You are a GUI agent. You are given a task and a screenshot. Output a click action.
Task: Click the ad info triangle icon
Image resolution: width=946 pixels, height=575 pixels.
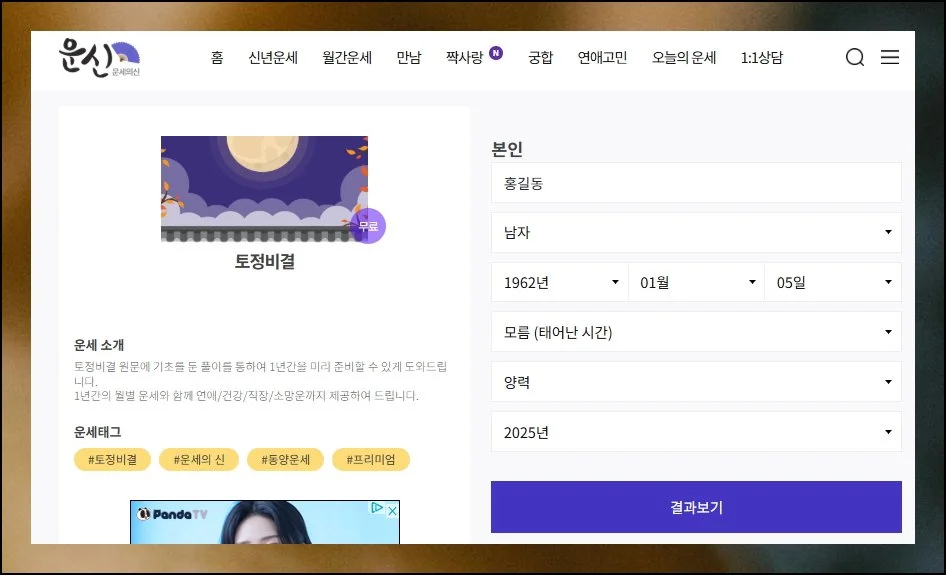coord(377,509)
